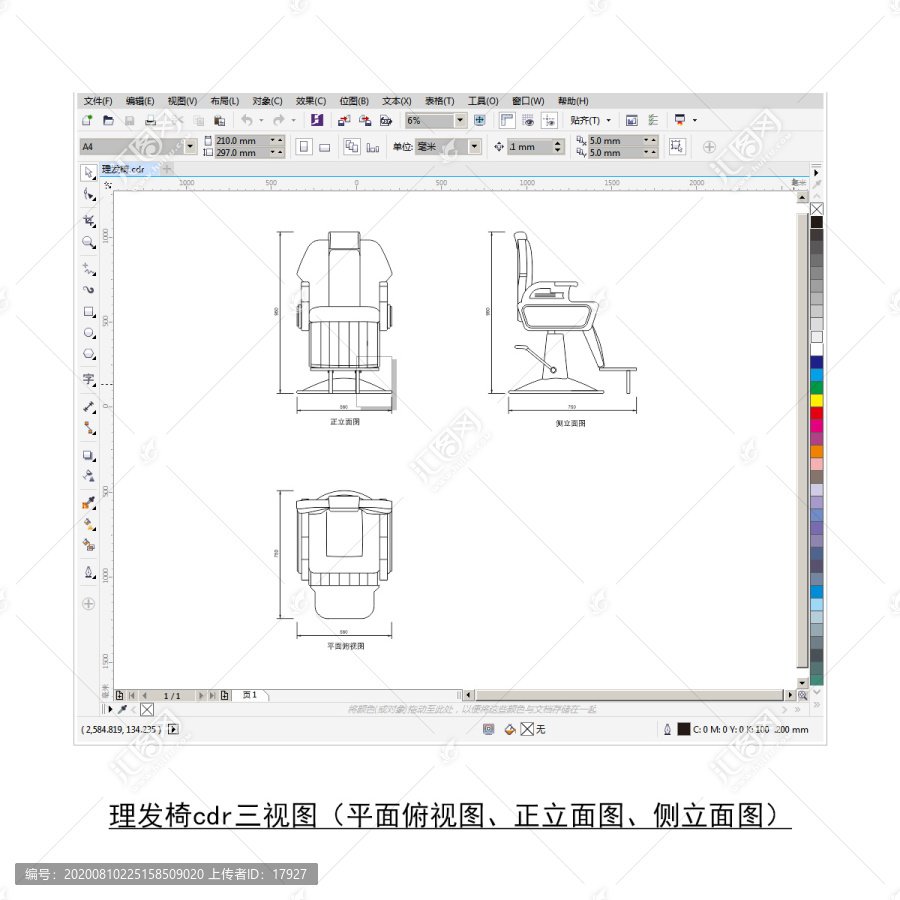Expand the application launcher dropdown arrow
The width and height of the screenshot is (900, 900).
[x=695, y=120]
